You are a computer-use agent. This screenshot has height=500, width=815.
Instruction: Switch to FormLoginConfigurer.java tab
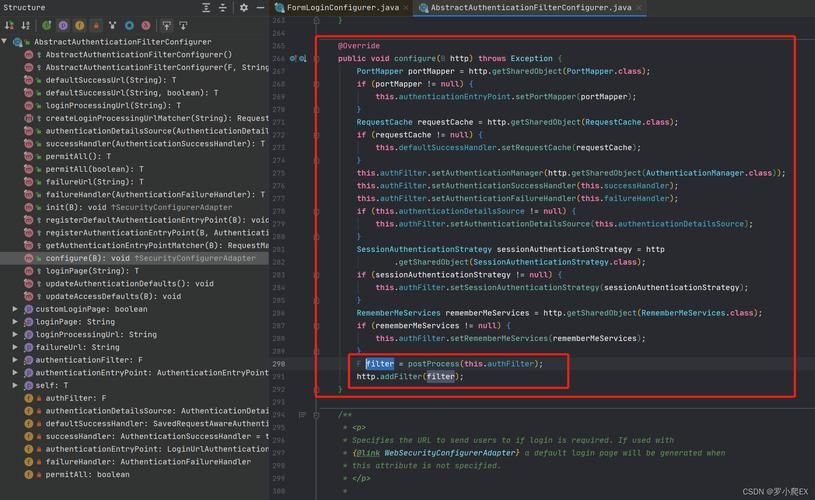tap(343, 8)
